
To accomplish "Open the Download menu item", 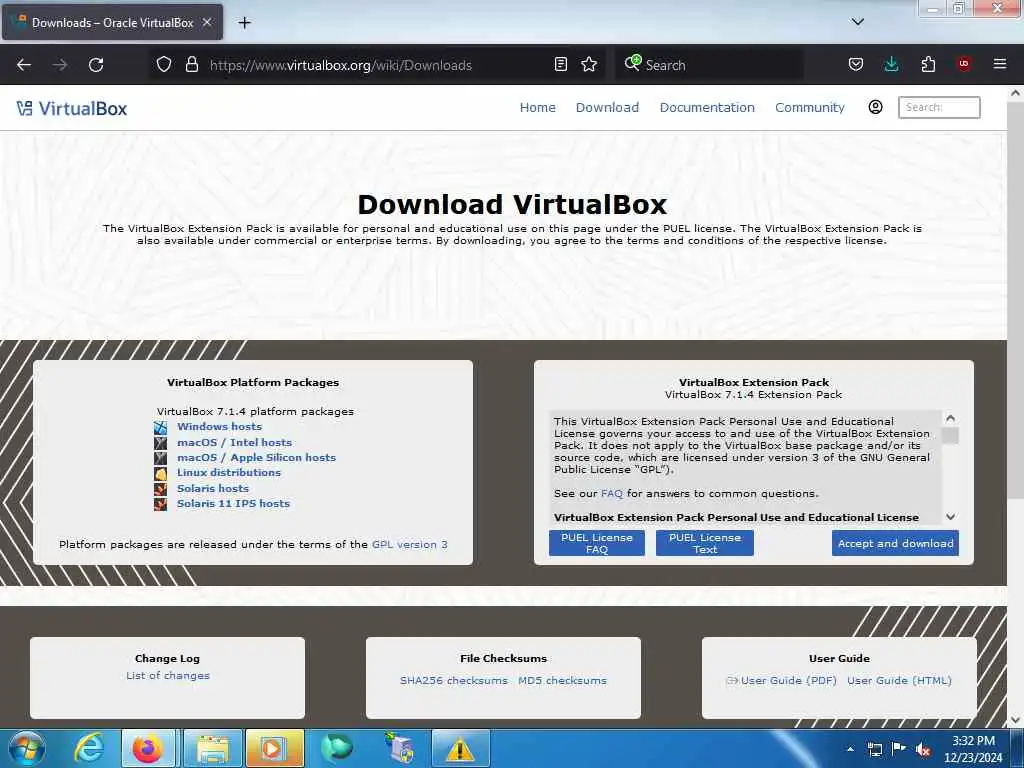I will click(x=607, y=107).
